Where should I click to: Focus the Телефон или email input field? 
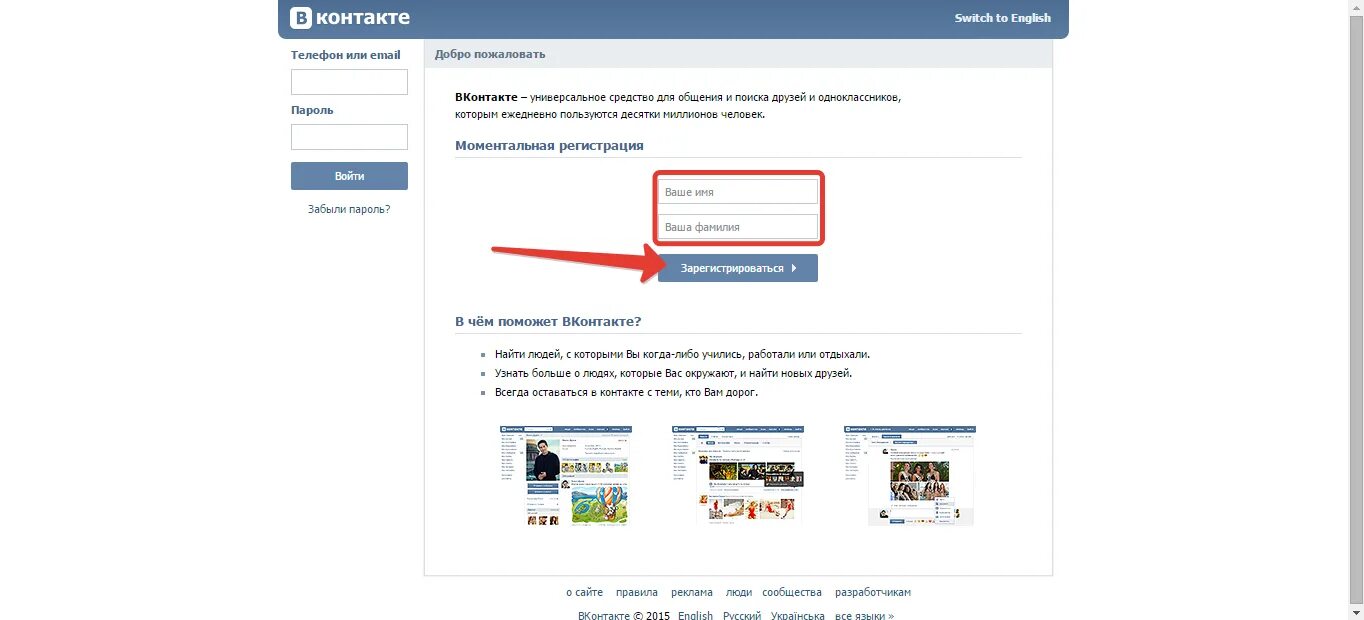349,82
